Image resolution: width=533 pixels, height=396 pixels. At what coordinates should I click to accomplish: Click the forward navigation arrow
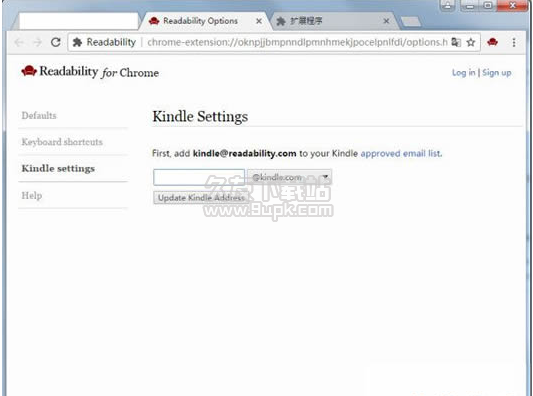coord(37,42)
